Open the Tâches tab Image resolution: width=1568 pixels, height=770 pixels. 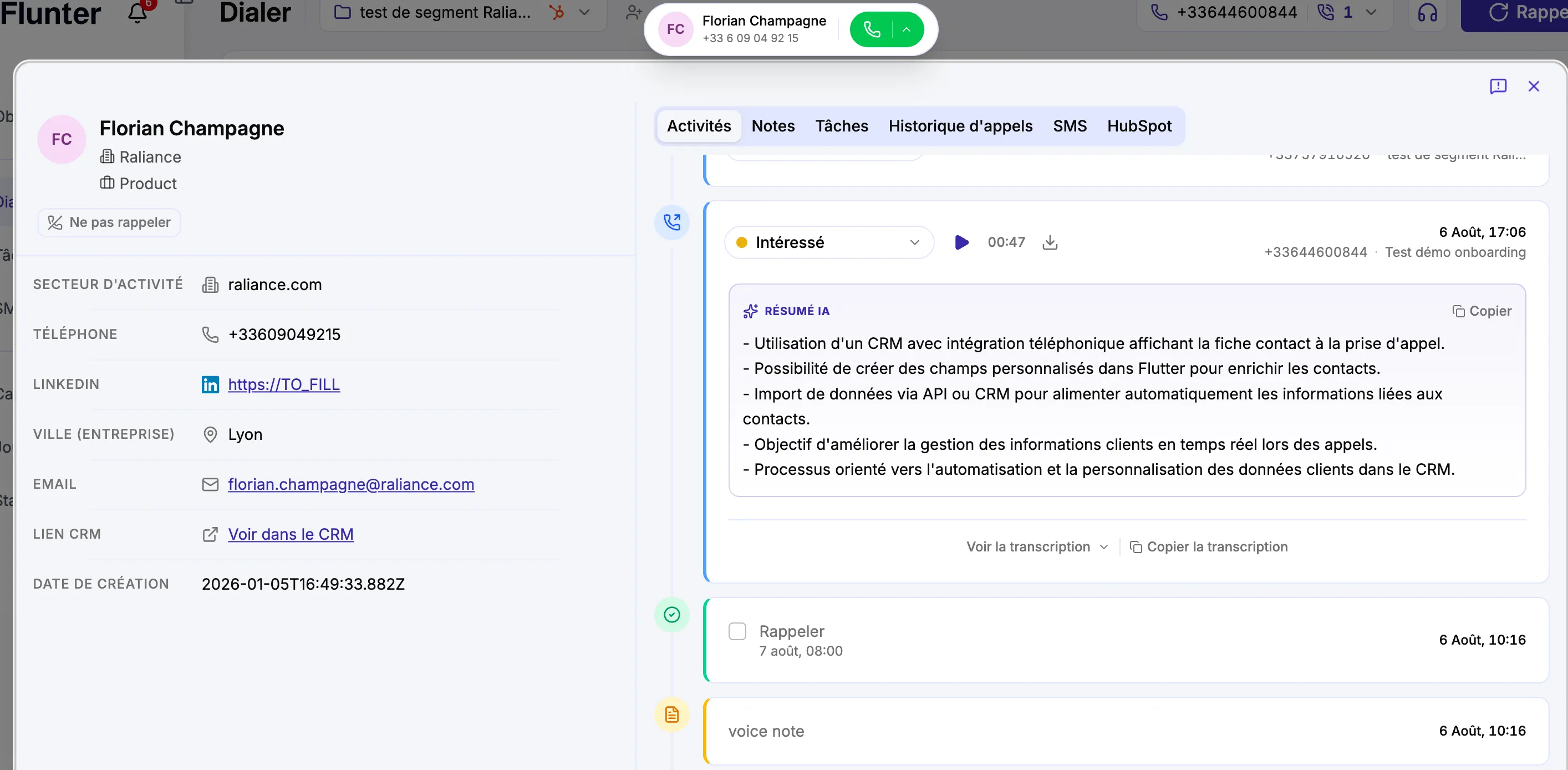point(842,126)
